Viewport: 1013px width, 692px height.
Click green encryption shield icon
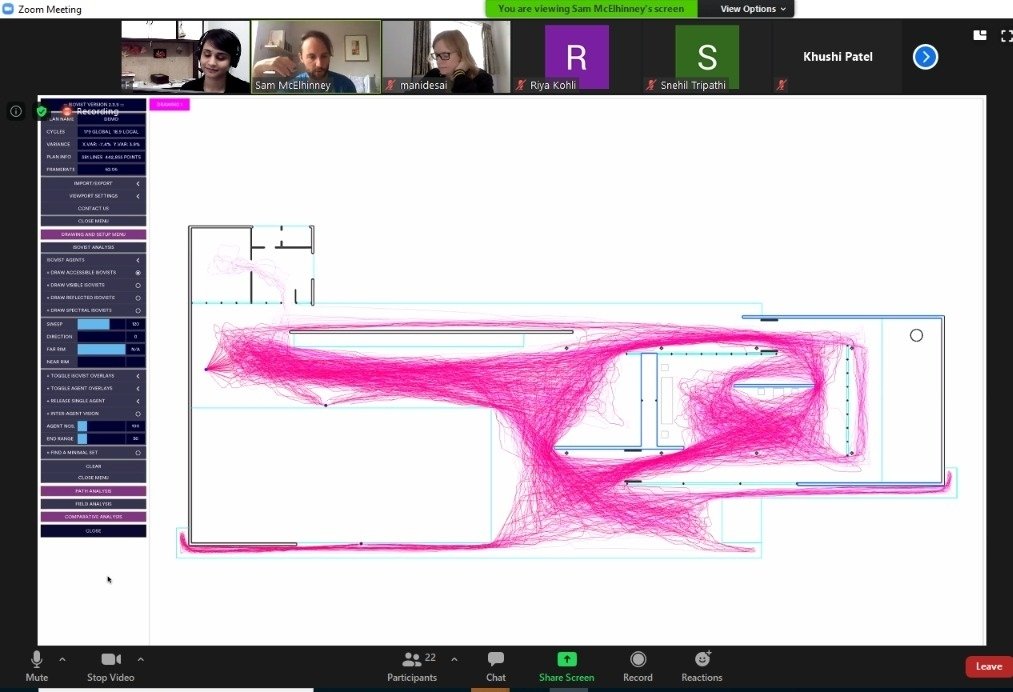tap(41, 111)
